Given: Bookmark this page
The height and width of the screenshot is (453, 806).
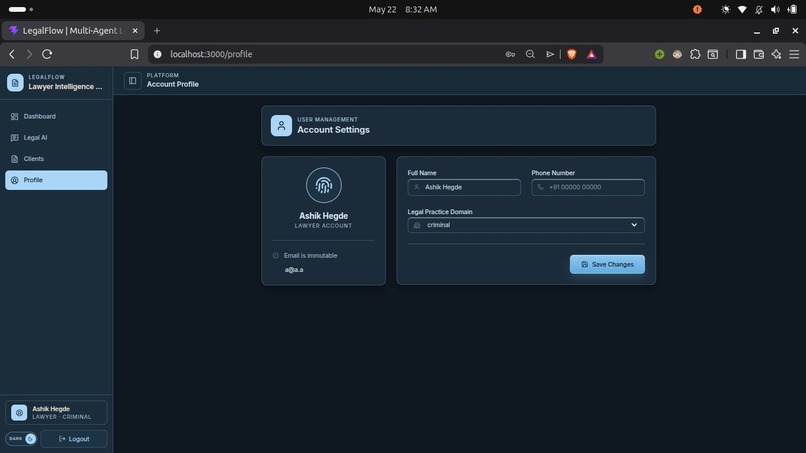Looking at the screenshot, I should 134,54.
